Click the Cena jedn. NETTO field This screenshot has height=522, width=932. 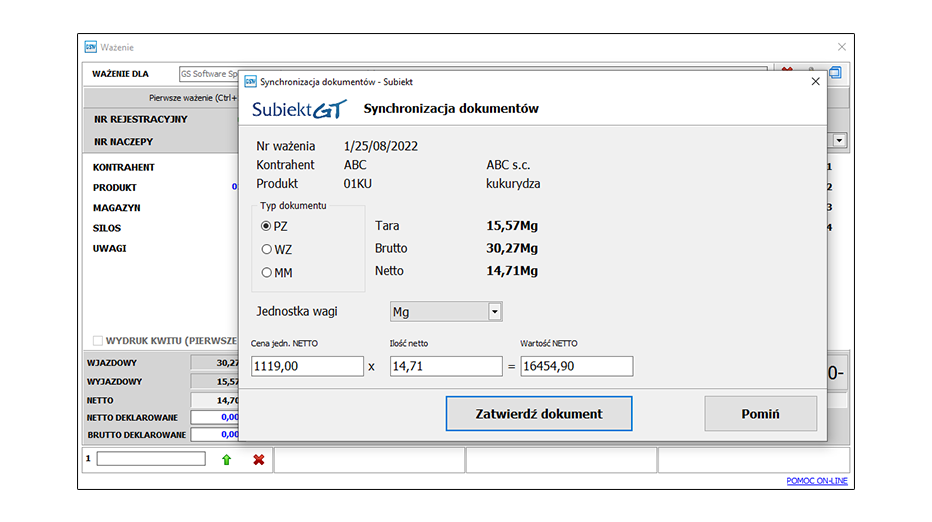307,367
